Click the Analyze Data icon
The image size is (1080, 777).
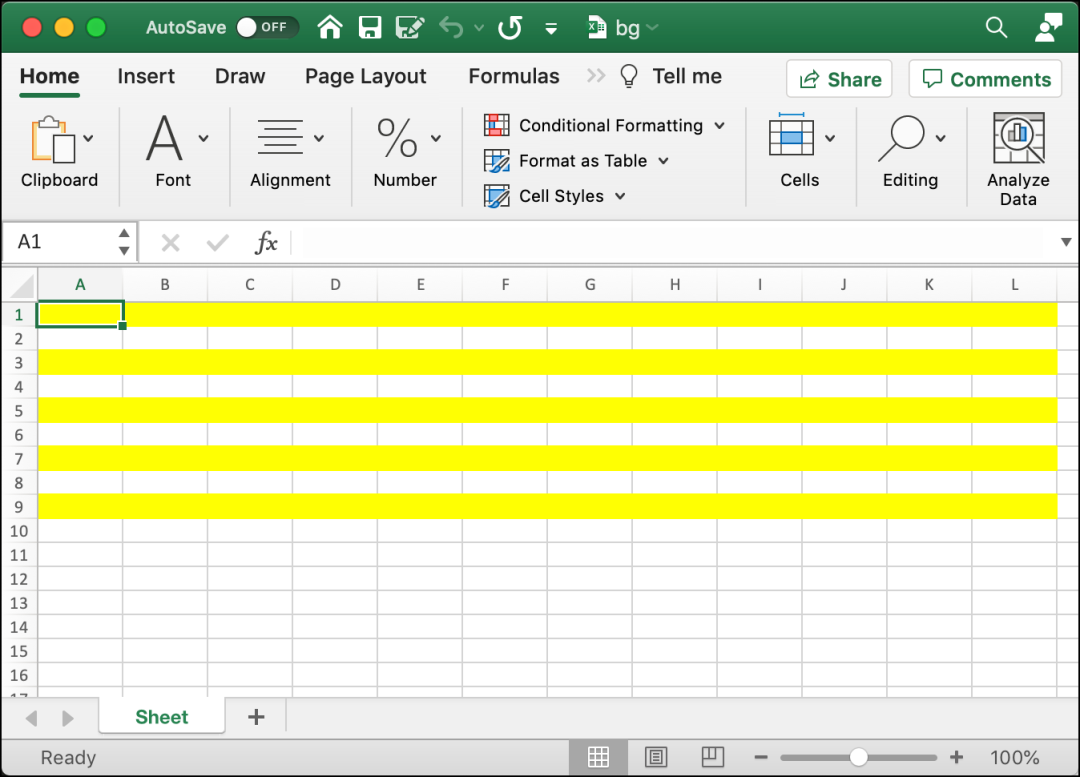(1018, 138)
